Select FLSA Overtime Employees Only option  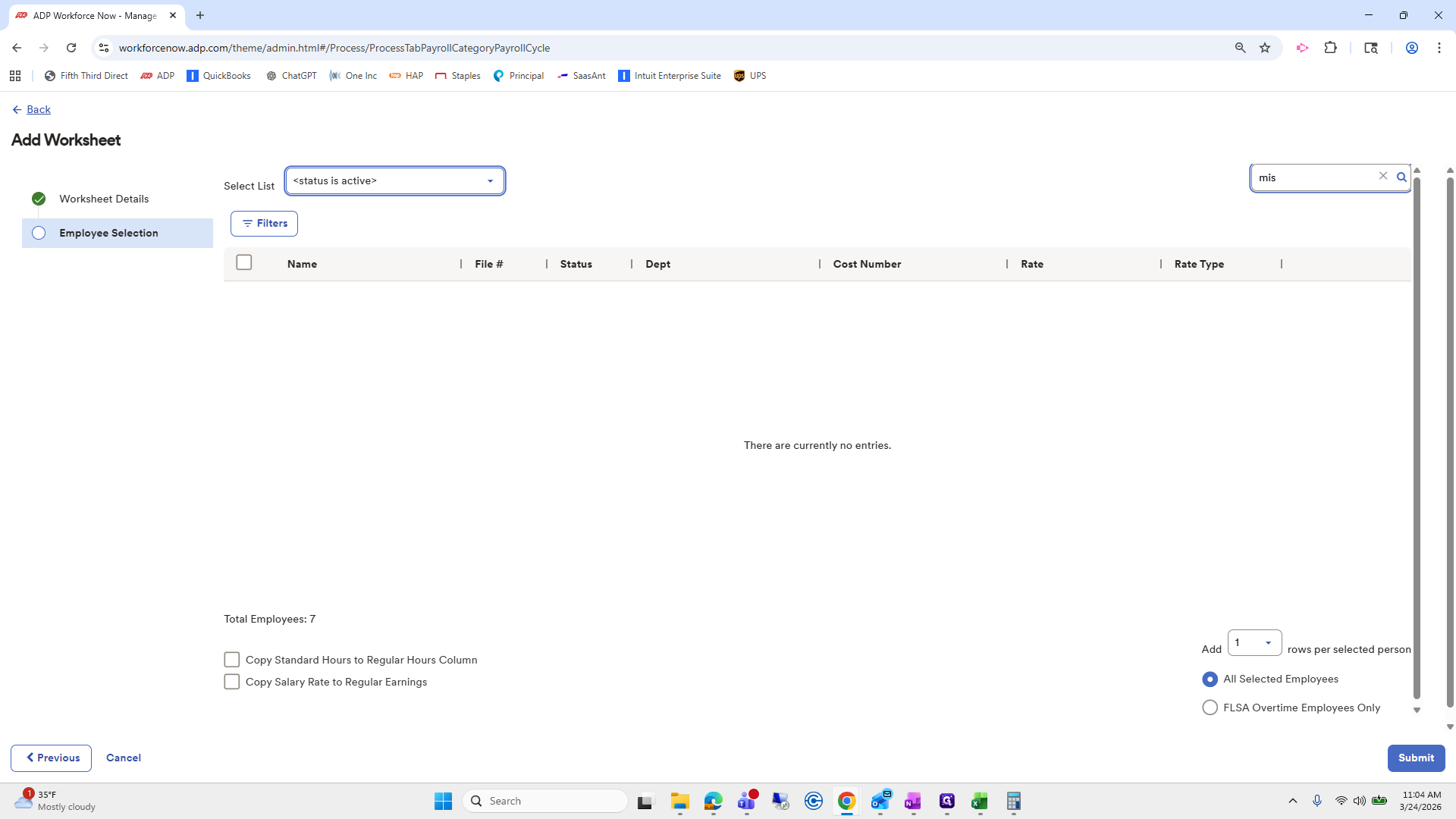[1210, 708]
